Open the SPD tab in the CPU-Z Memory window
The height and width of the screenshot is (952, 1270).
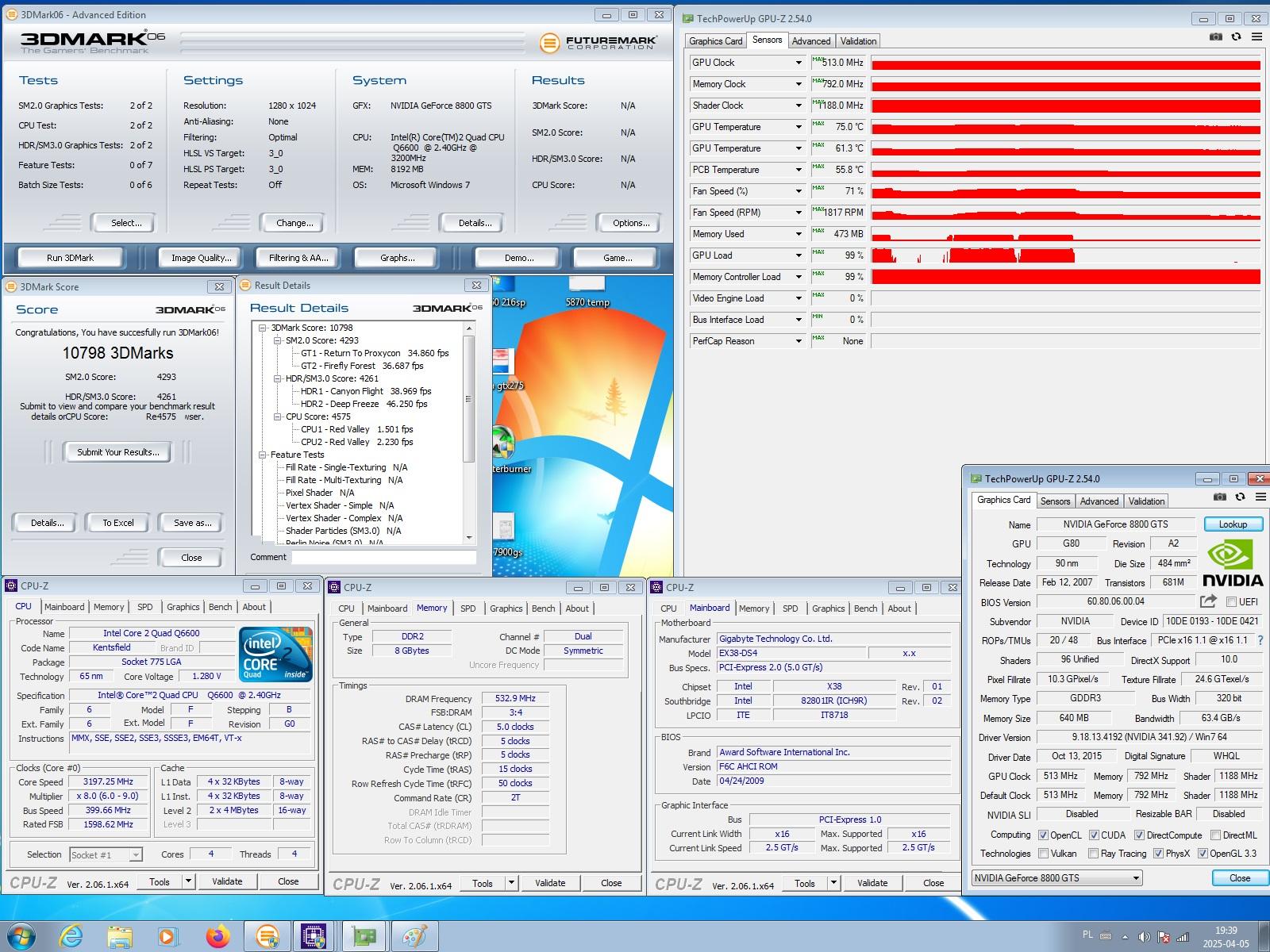(468, 608)
